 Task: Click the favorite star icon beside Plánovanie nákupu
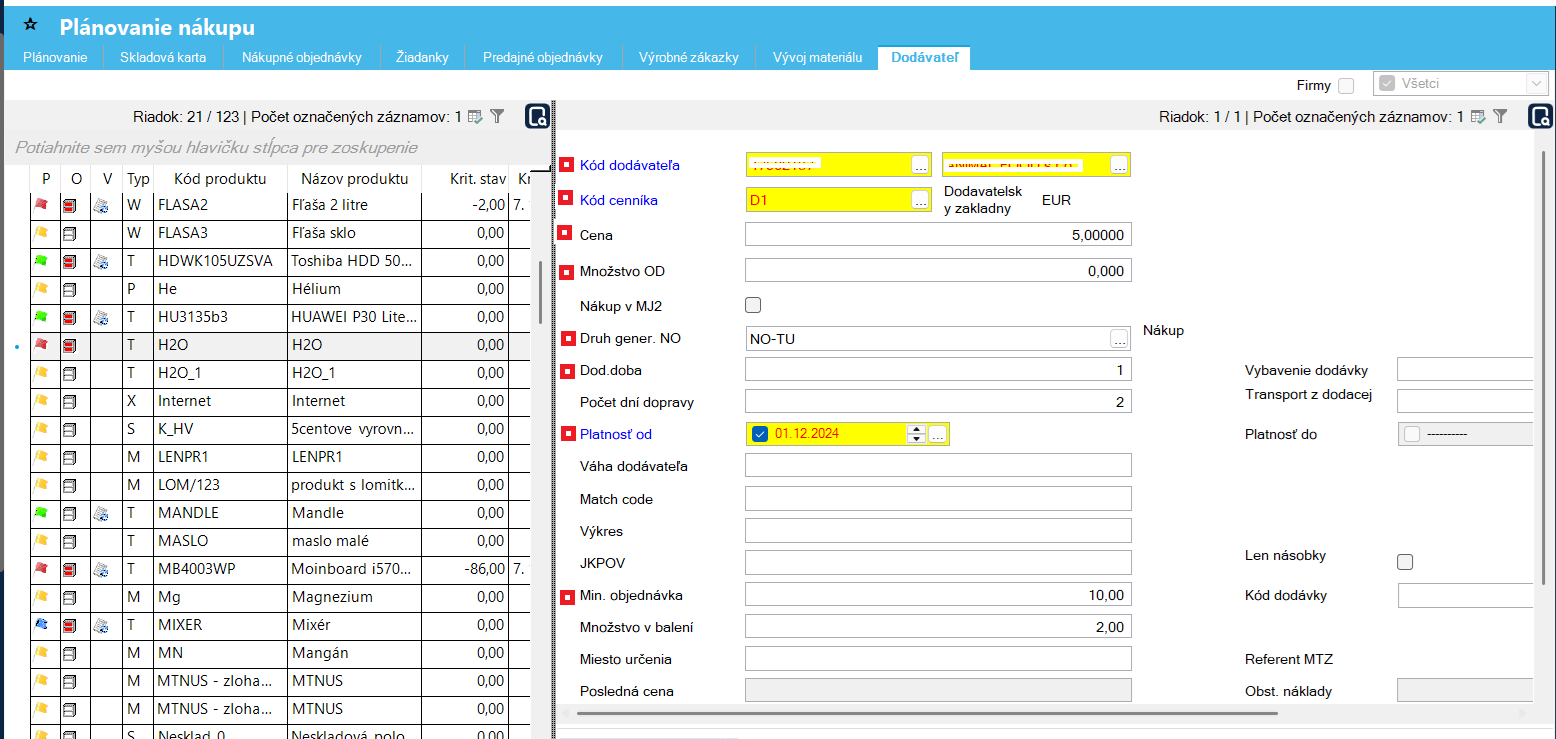coord(30,26)
